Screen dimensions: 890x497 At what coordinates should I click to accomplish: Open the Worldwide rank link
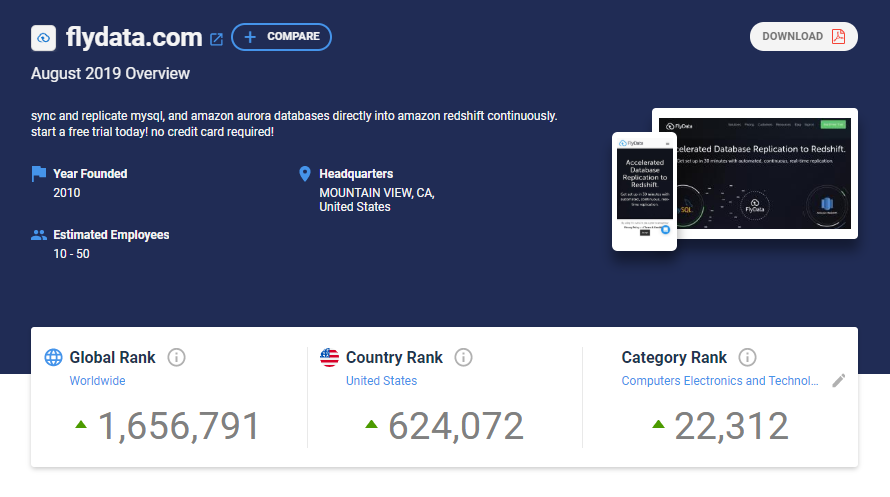[x=97, y=381]
